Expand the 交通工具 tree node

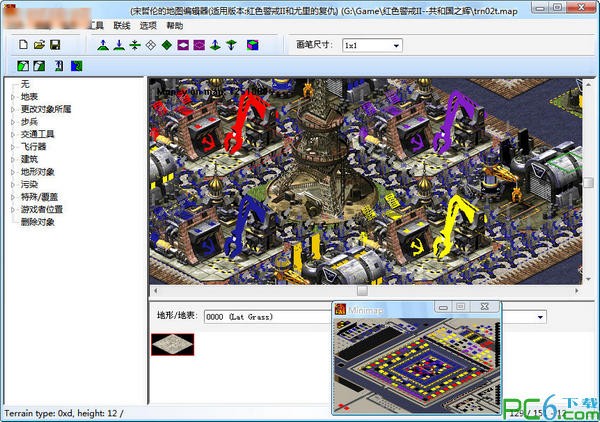[12, 134]
